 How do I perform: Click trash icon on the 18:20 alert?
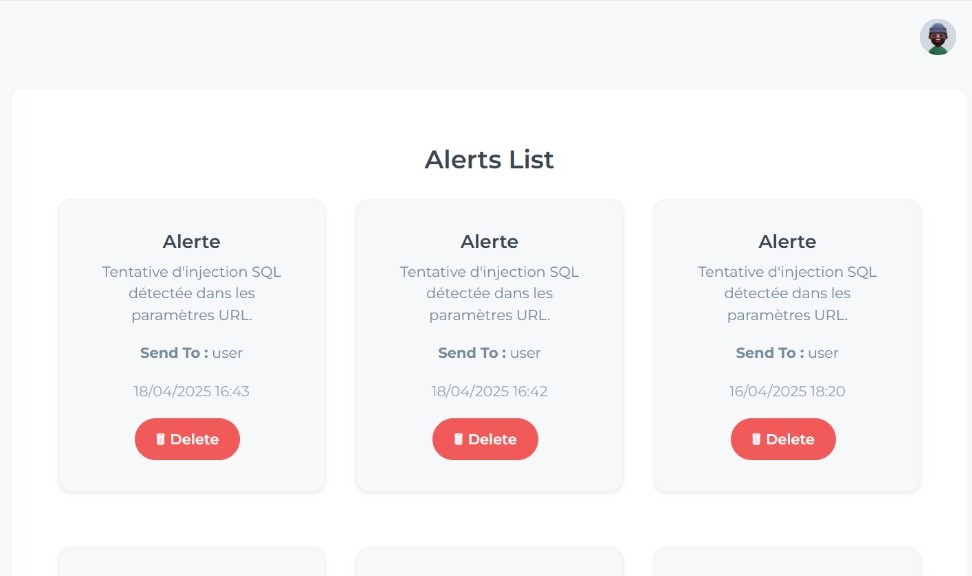click(x=757, y=439)
